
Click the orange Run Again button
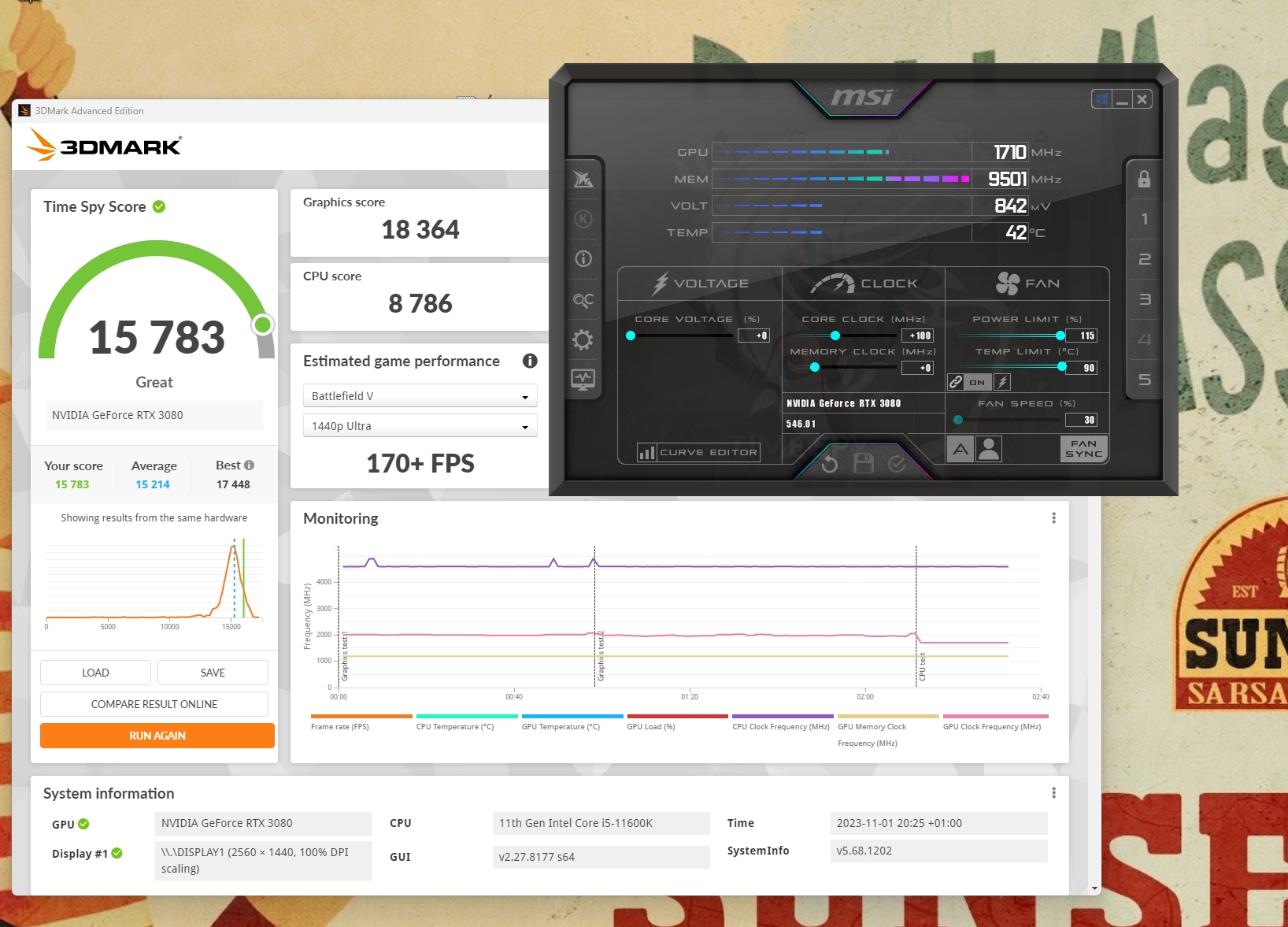[157, 736]
